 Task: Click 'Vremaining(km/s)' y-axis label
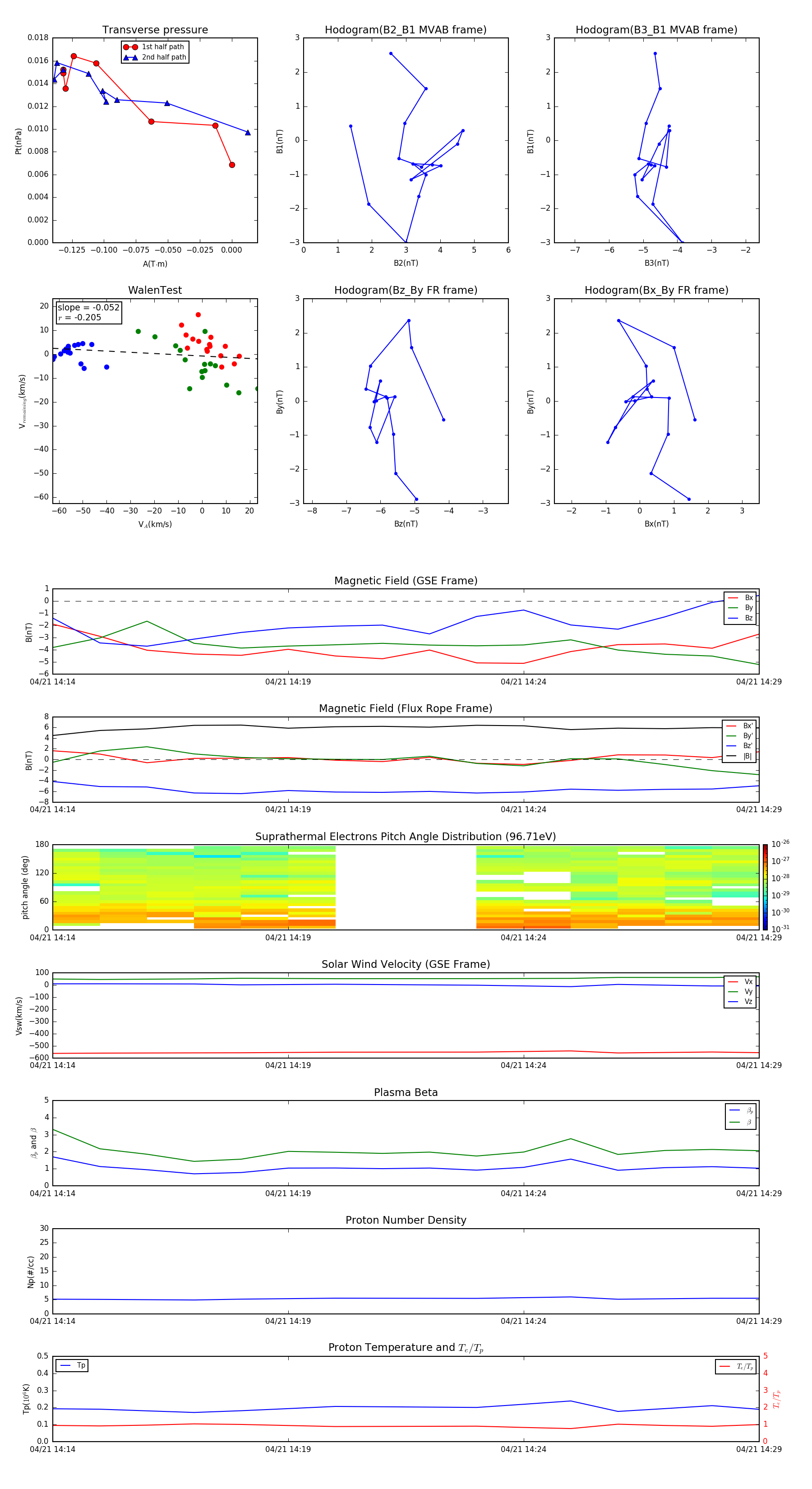pyautogui.click(x=22, y=401)
